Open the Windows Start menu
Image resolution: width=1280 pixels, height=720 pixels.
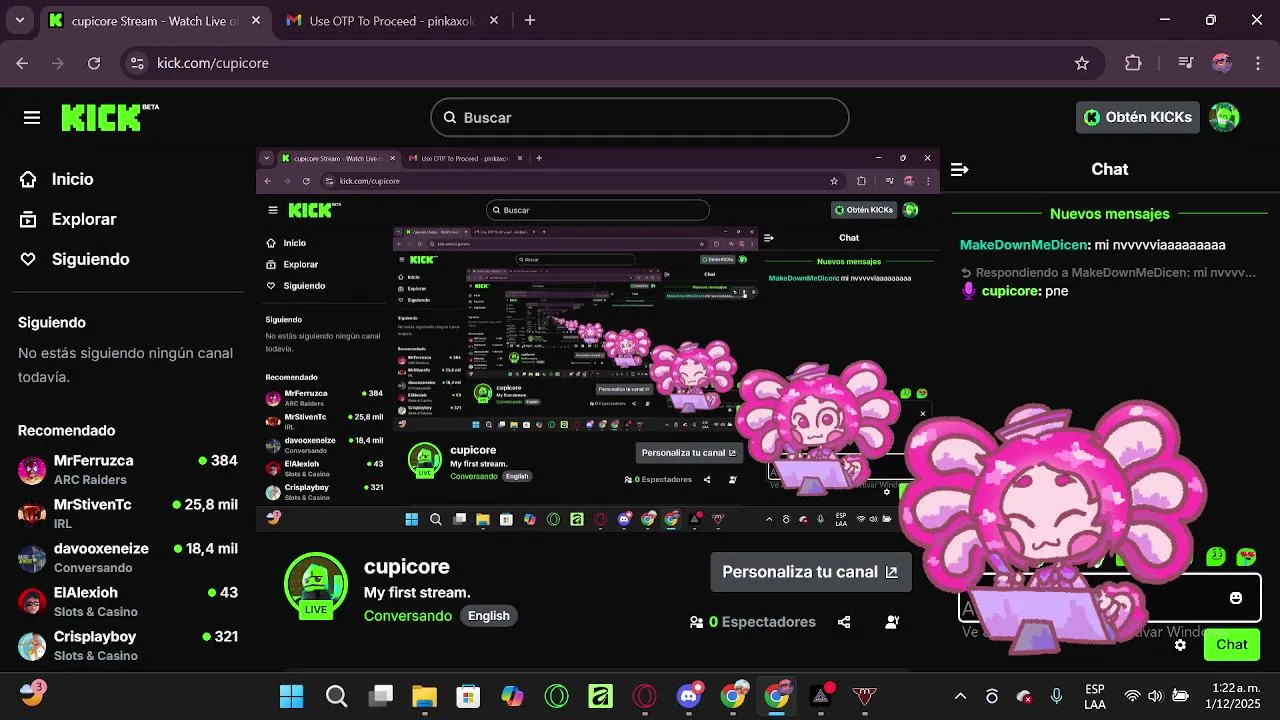tap(292, 696)
